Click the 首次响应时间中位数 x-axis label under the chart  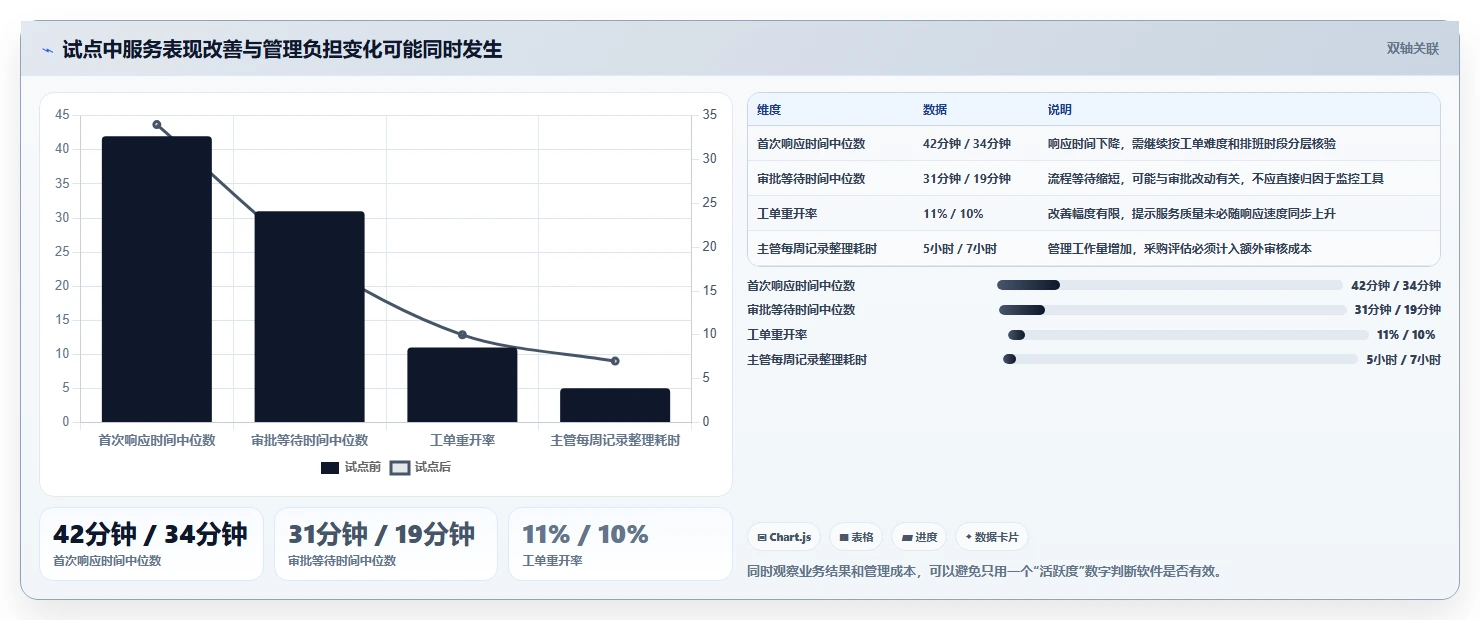[x=157, y=440]
